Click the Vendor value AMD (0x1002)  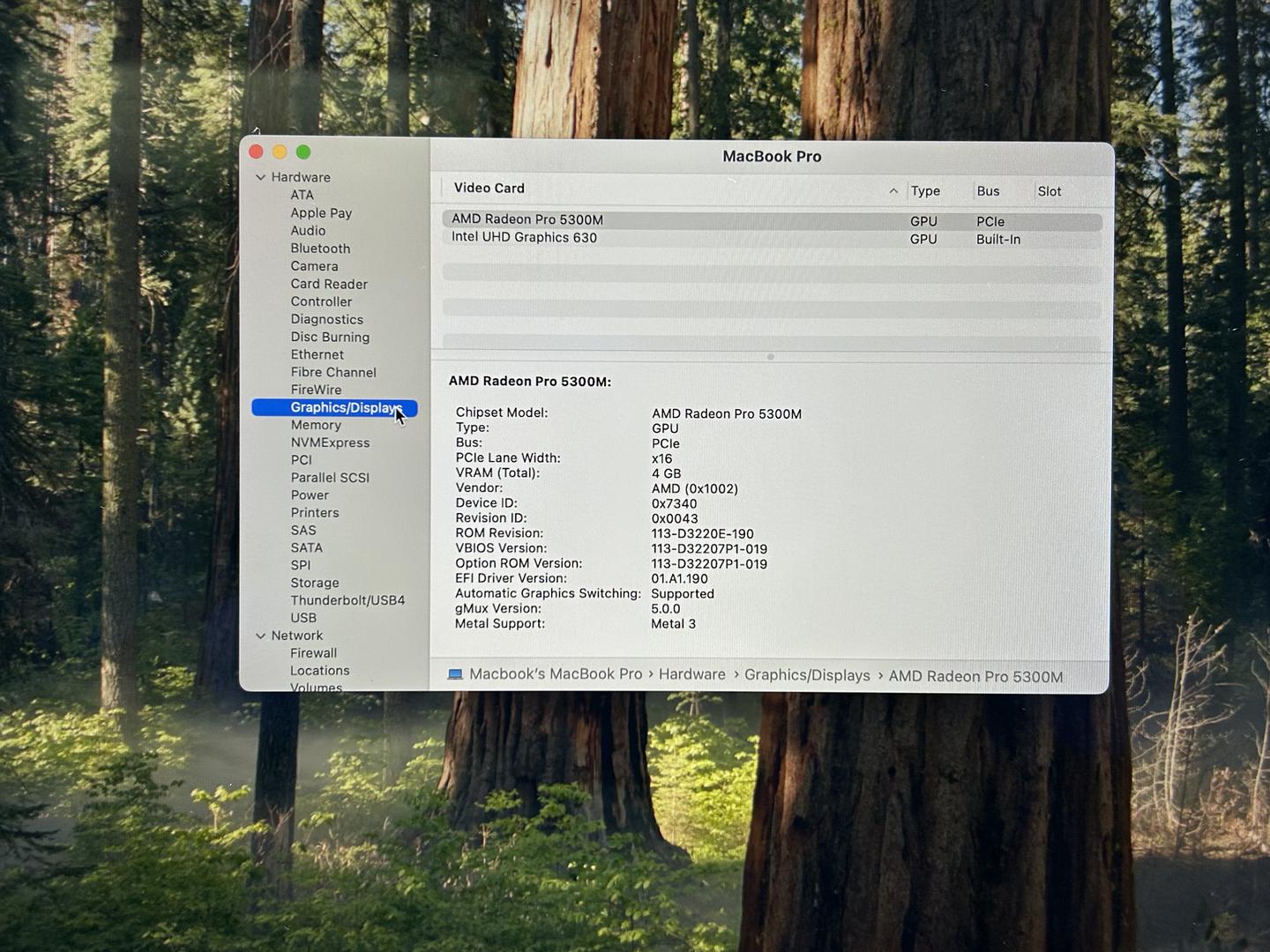695,488
